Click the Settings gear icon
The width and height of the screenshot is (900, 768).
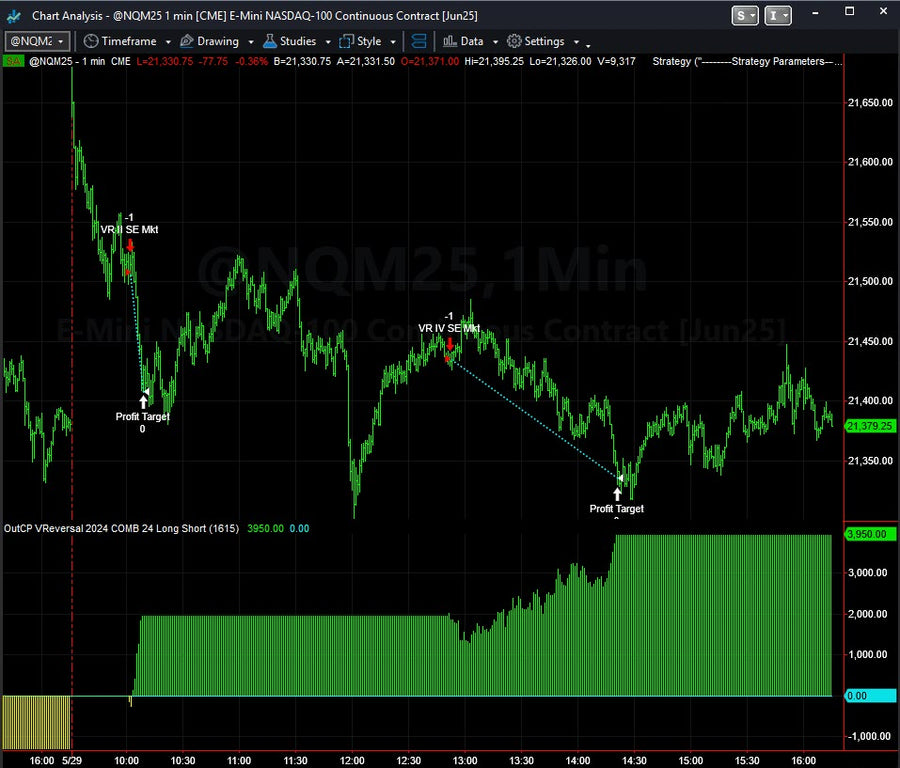click(x=514, y=41)
